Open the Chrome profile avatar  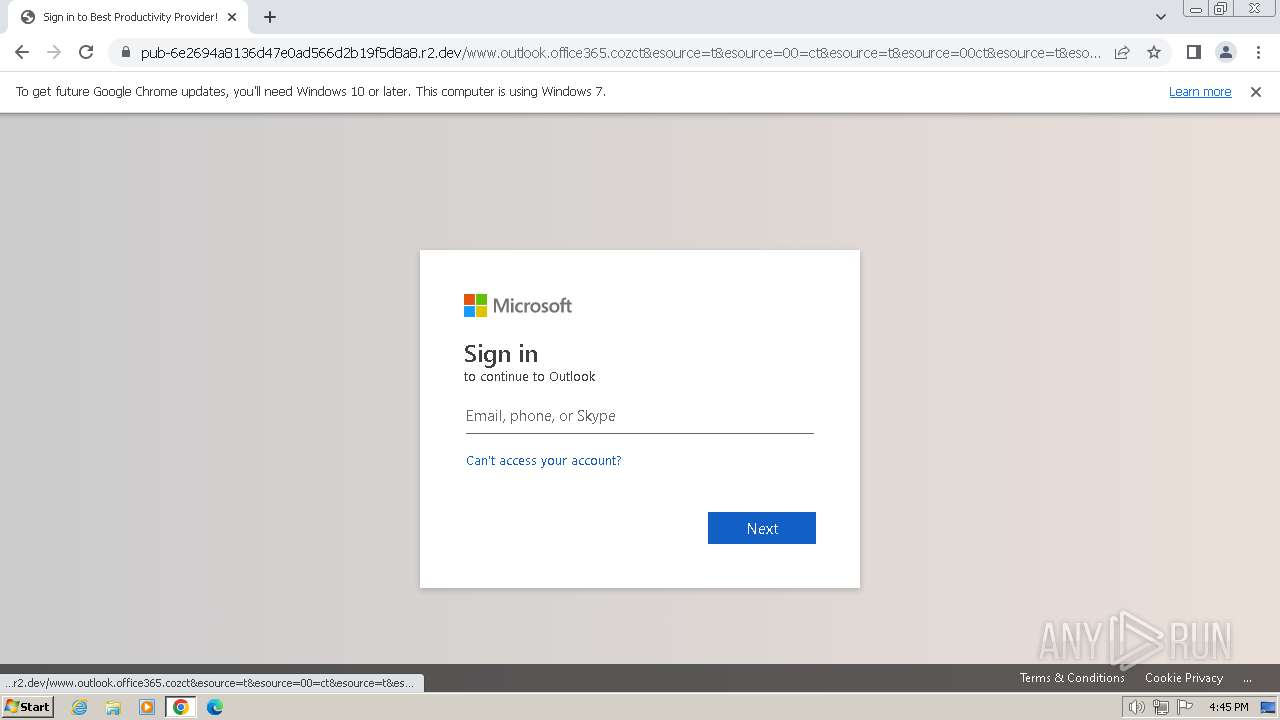1226,52
